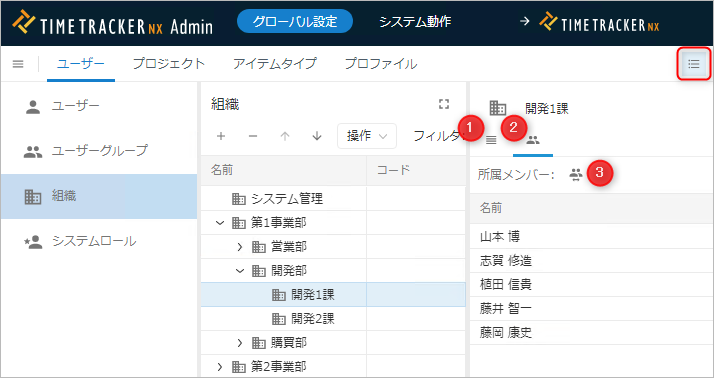The image size is (714, 378).
Task: Collapse the 開発部 tree node
Action: click(x=240, y=271)
